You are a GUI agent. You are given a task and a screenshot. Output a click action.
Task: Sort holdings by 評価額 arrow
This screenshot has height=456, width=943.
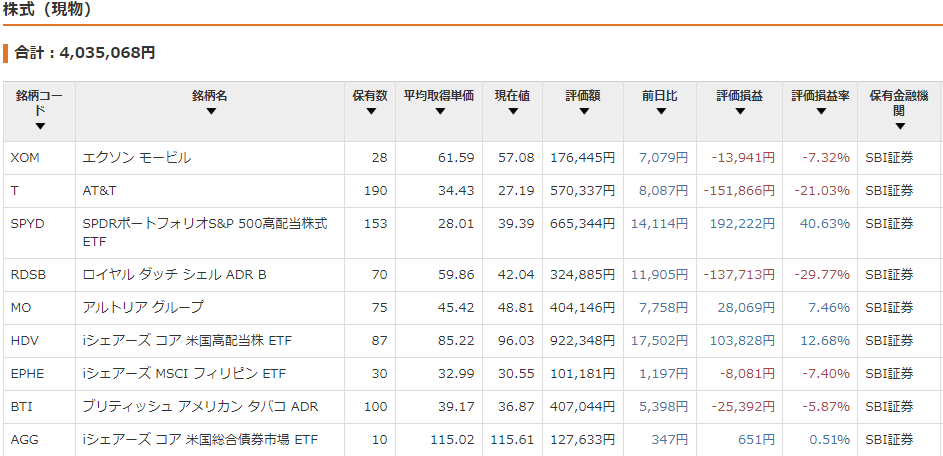coord(582,112)
